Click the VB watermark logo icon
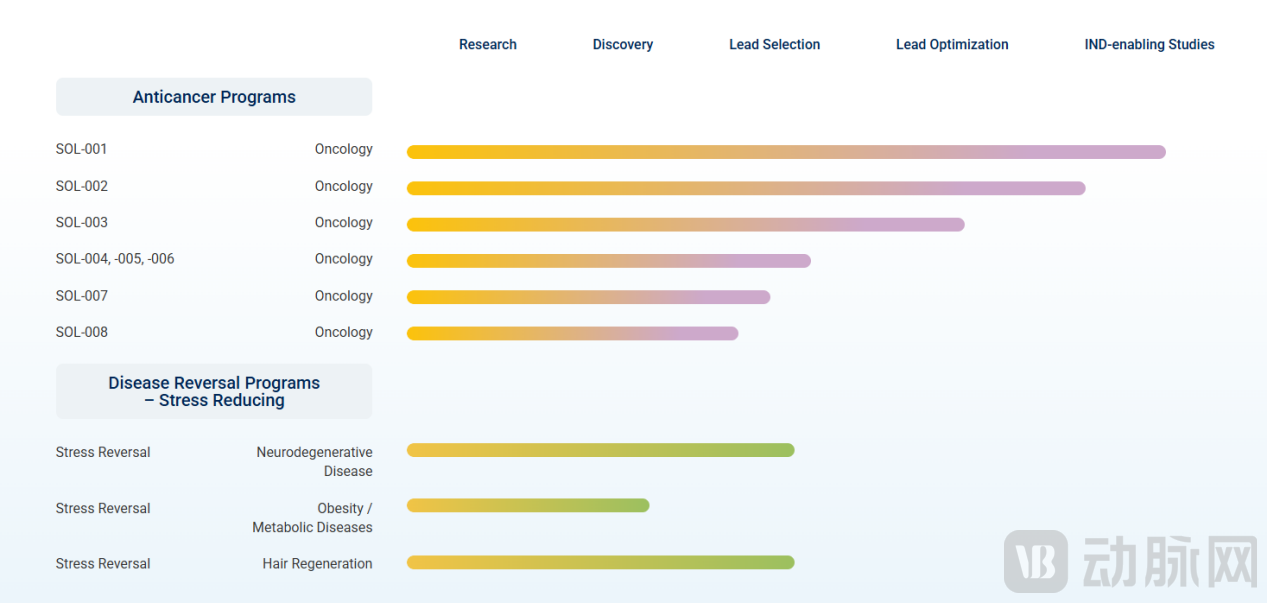This screenshot has height=603, width=1267. tap(1036, 561)
